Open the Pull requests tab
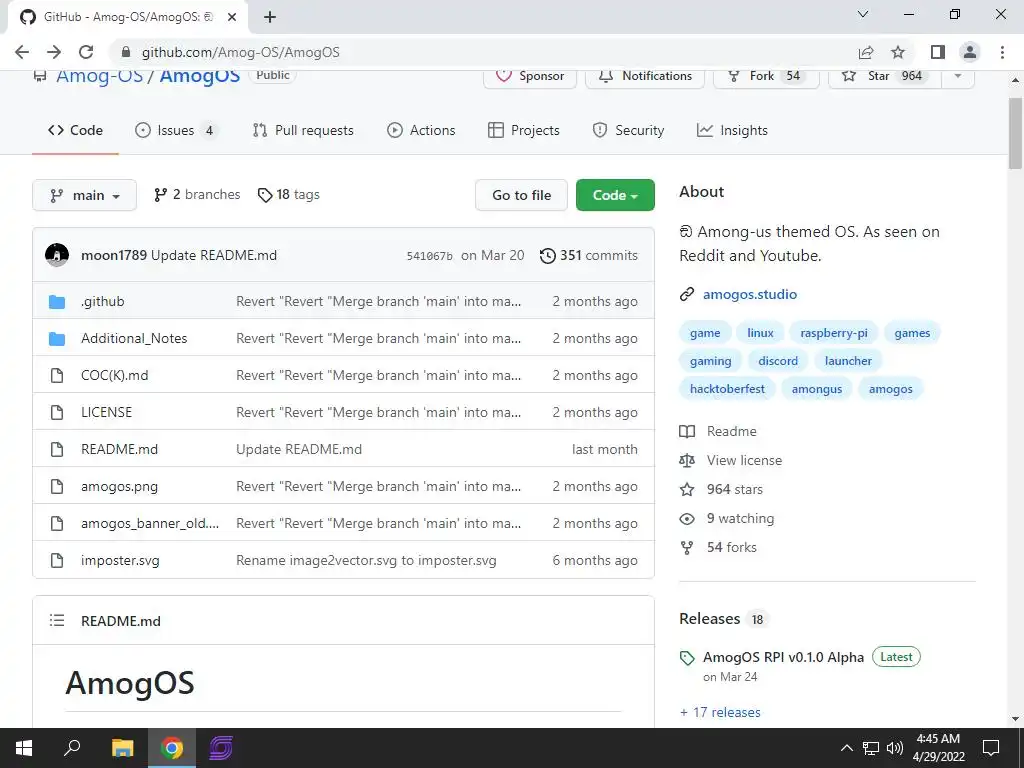1024x768 pixels. 303,131
